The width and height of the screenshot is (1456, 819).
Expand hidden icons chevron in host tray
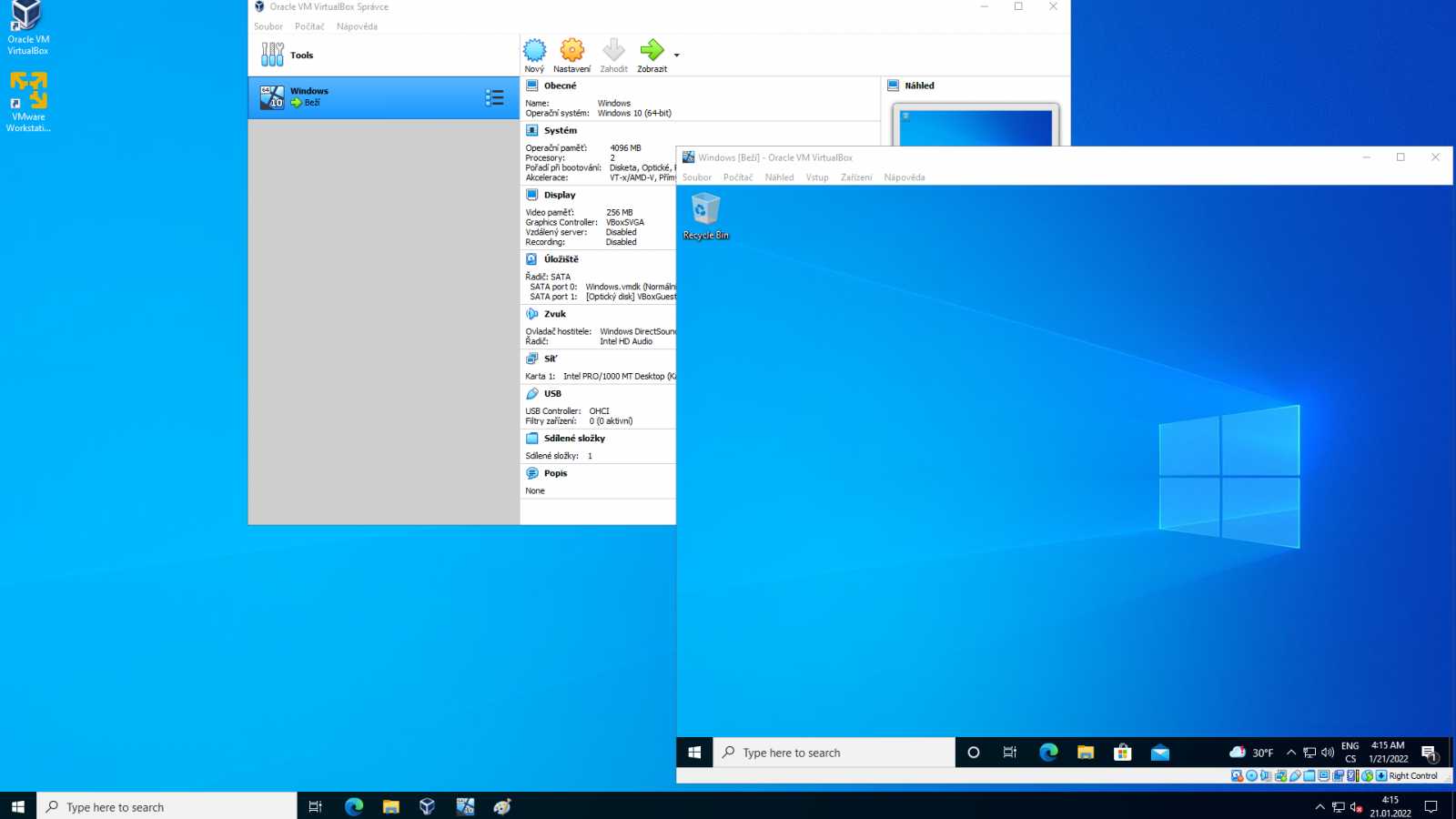click(x=1319, y=807)
